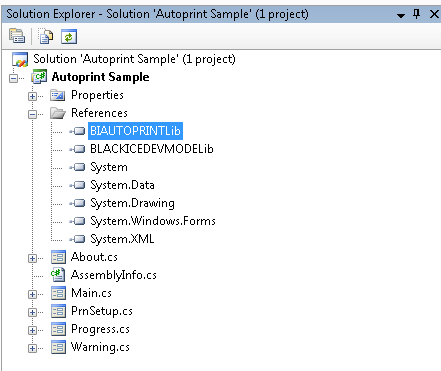This screenshot has height=371, width=441.
Task: Click the Show All Files toolbar icon
Action: pos(46,36)
